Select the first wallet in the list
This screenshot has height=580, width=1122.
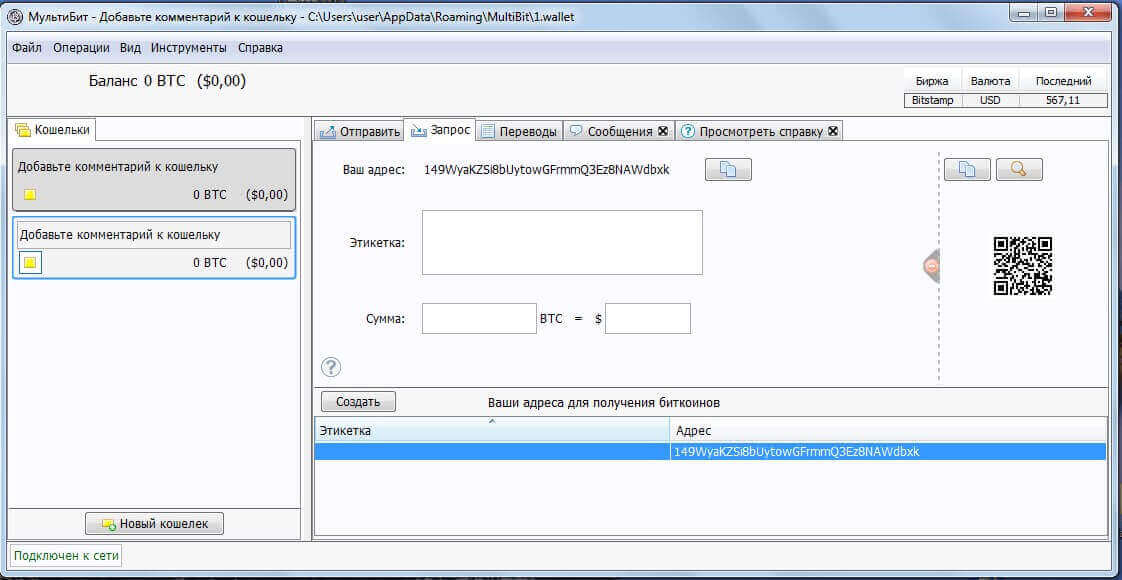point(154,180)
